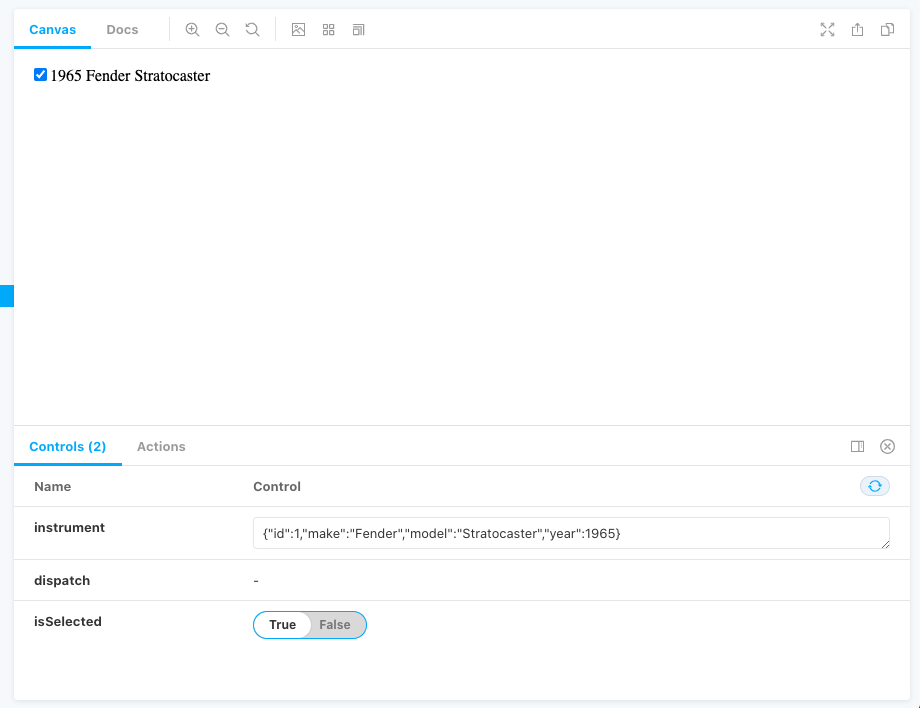
Task: Click the textarea resize handle on the instrument field
Action: coord(885,544)
